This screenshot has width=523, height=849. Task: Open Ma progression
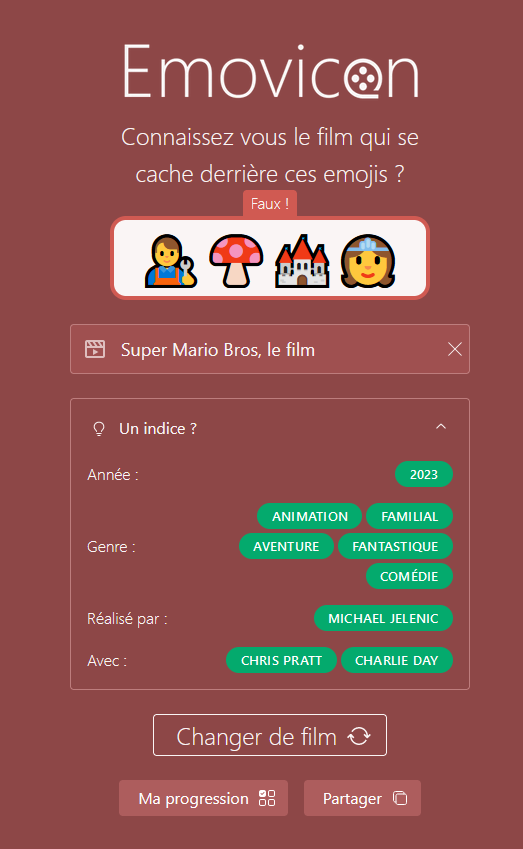[204, 798]
